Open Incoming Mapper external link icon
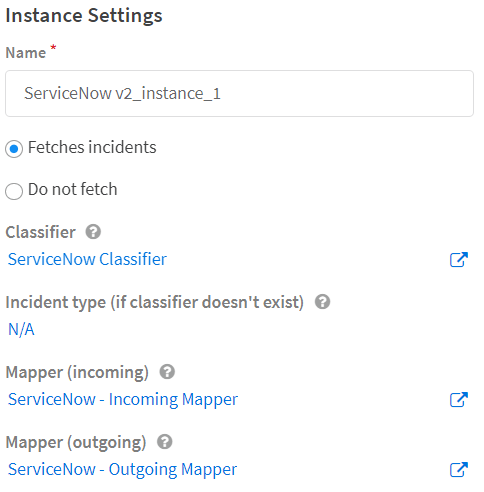The height and width of the screenshot is (492, 484). (x=459, y=399)
